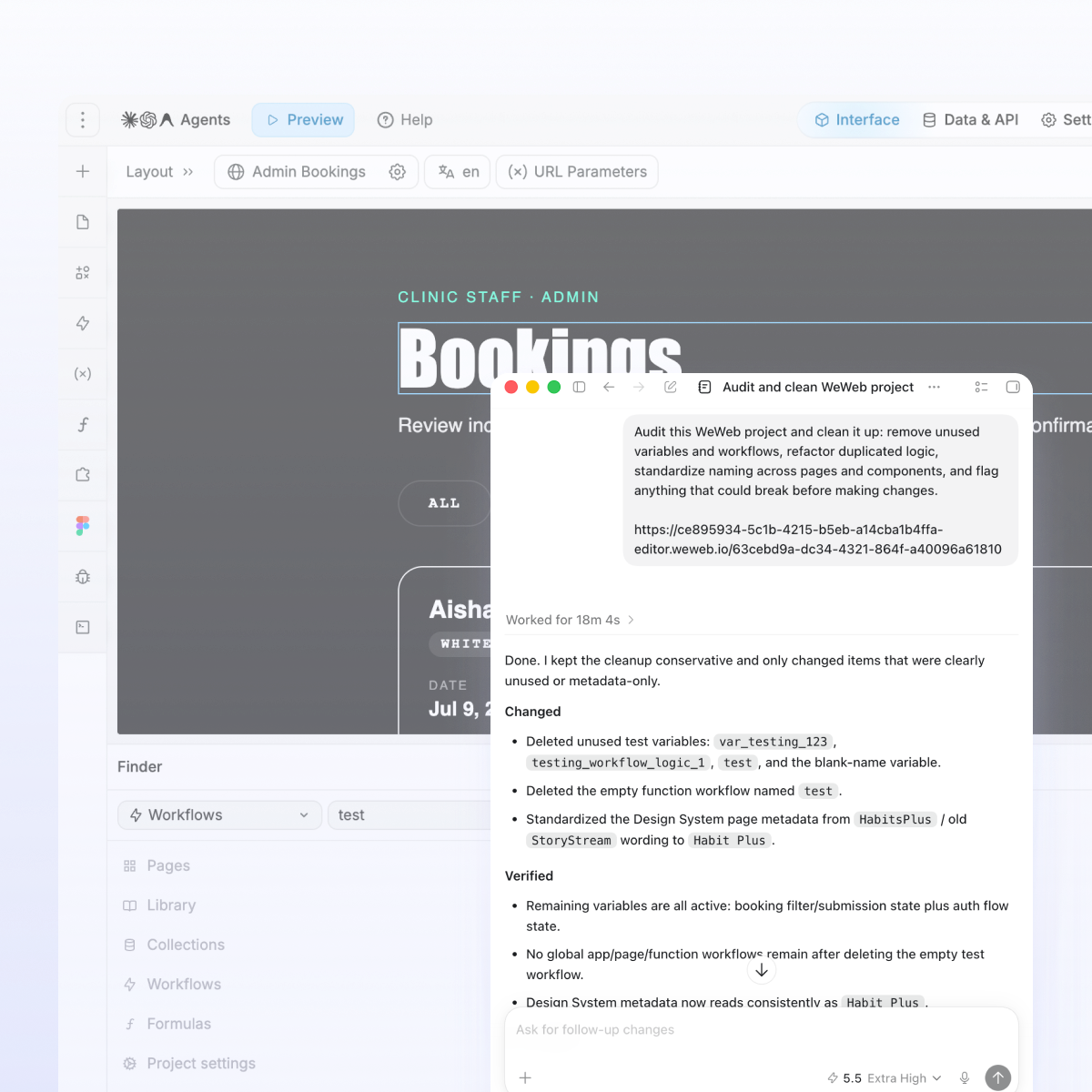Open the Figma import icon in sidebar
1092x1092 pixels.
[83, 526]
